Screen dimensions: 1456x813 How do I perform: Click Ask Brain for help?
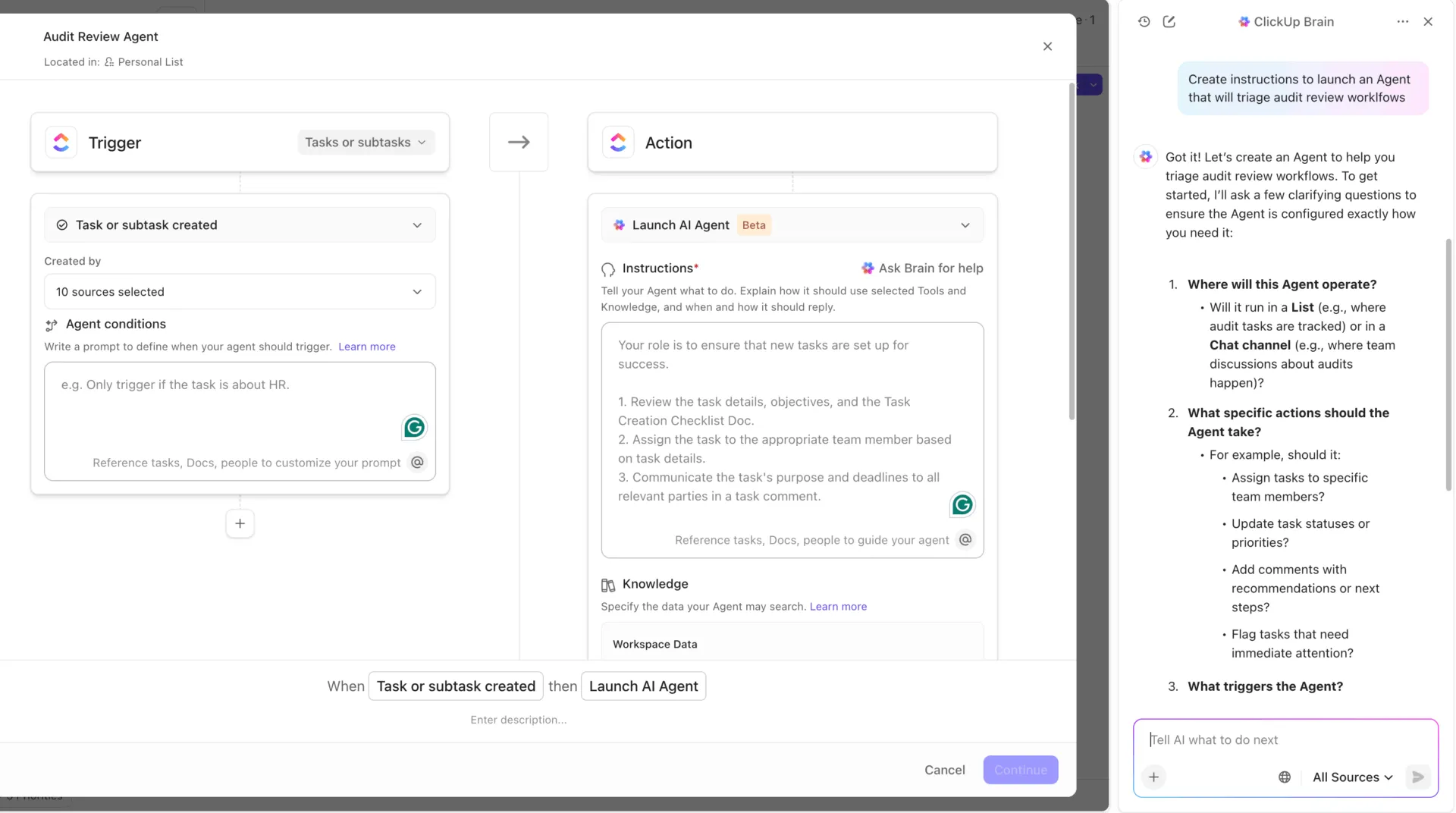click(921, 268)
